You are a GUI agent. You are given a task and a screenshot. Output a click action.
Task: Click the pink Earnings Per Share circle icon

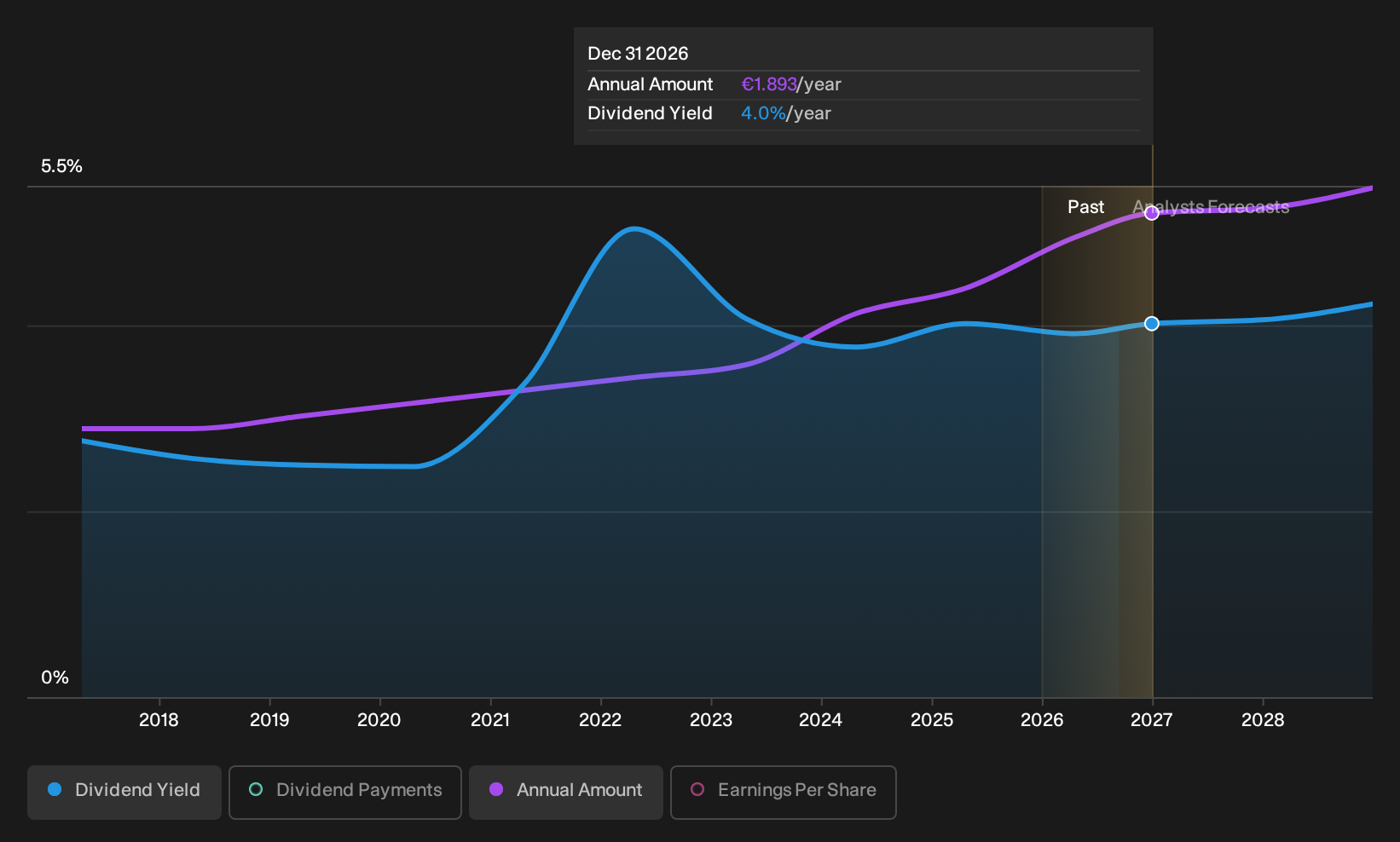tap(697, 789)
